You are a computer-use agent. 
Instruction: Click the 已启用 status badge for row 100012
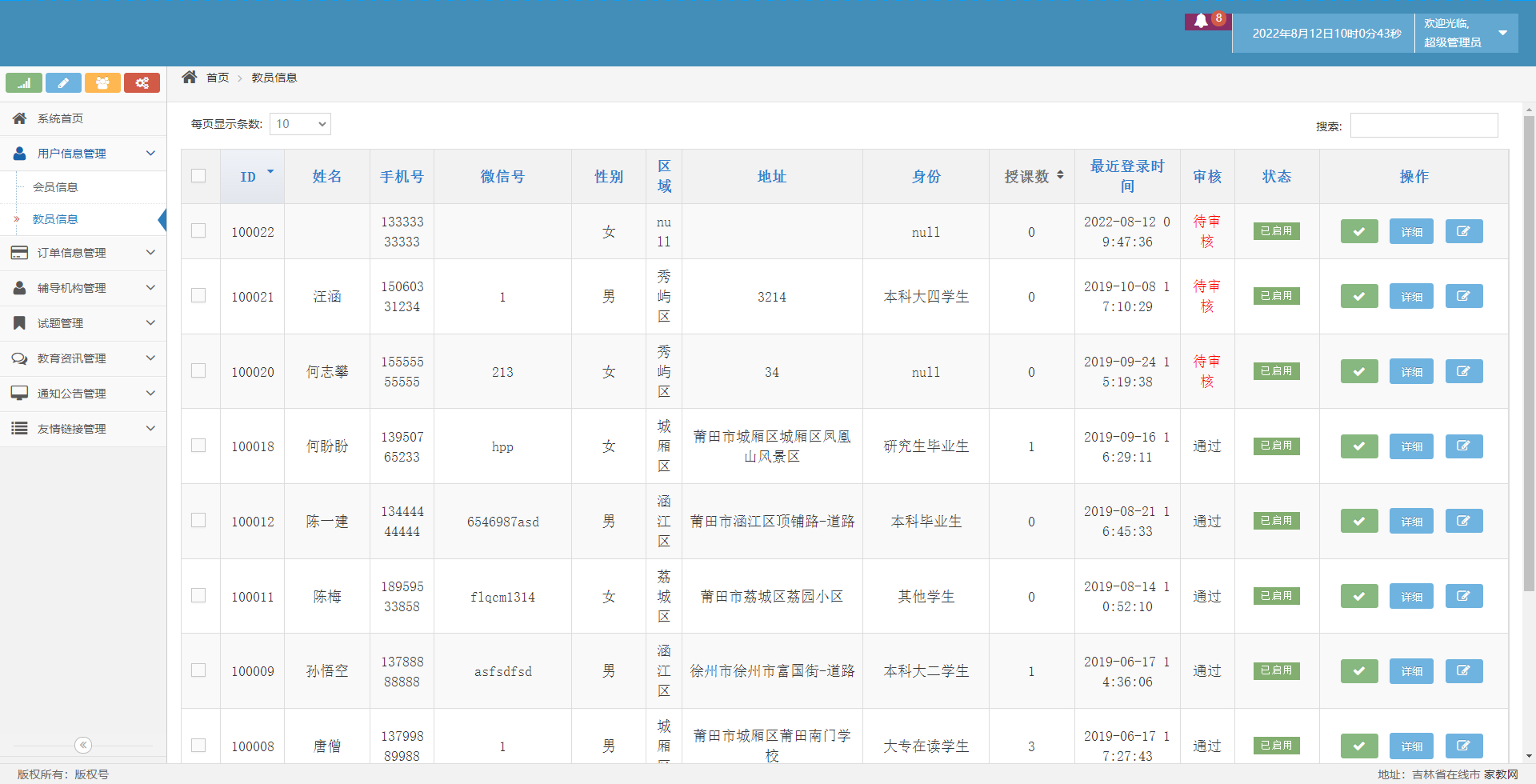pos(1276,520)
